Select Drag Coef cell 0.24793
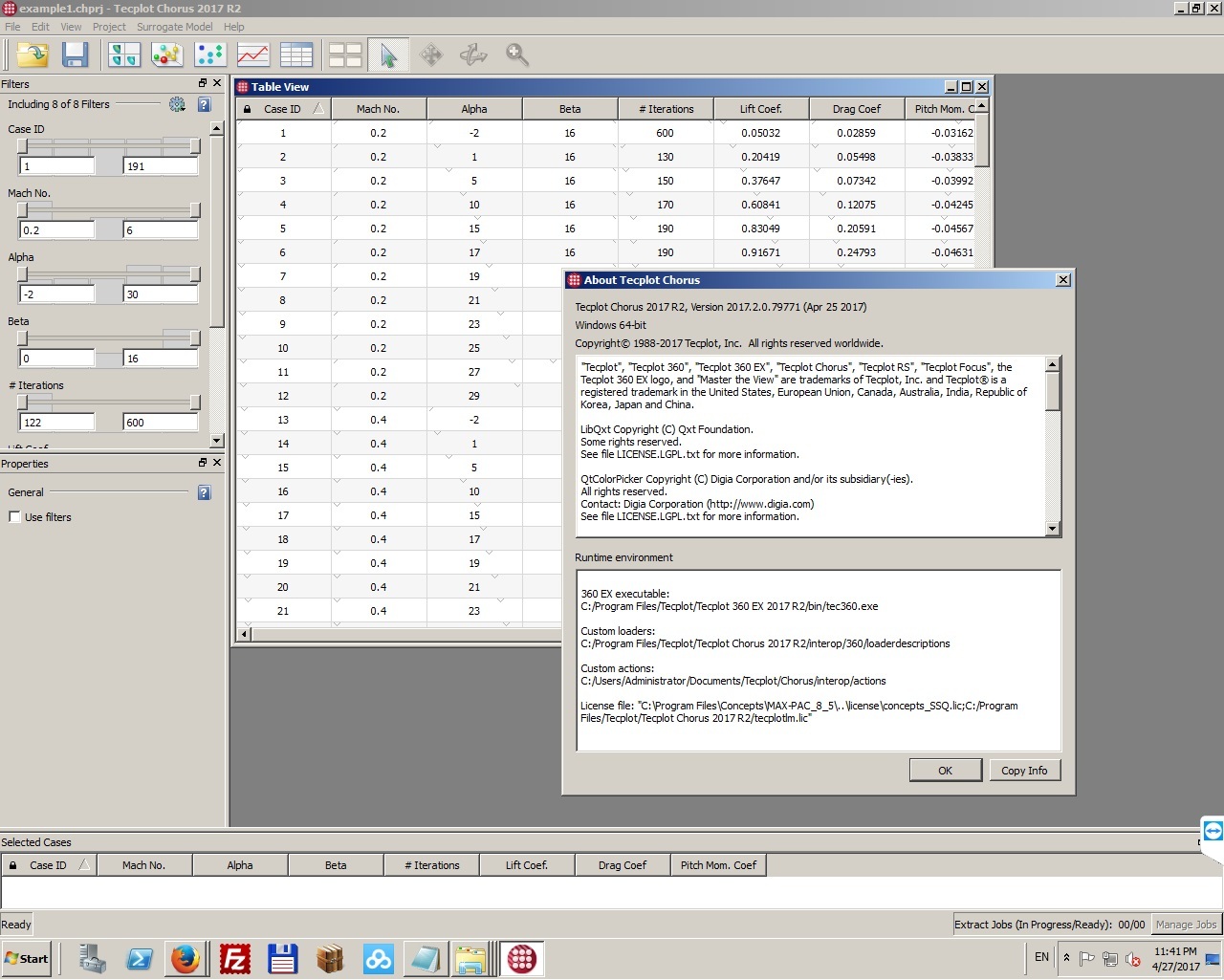This screenshot has width=1224, height=980. 857,252
